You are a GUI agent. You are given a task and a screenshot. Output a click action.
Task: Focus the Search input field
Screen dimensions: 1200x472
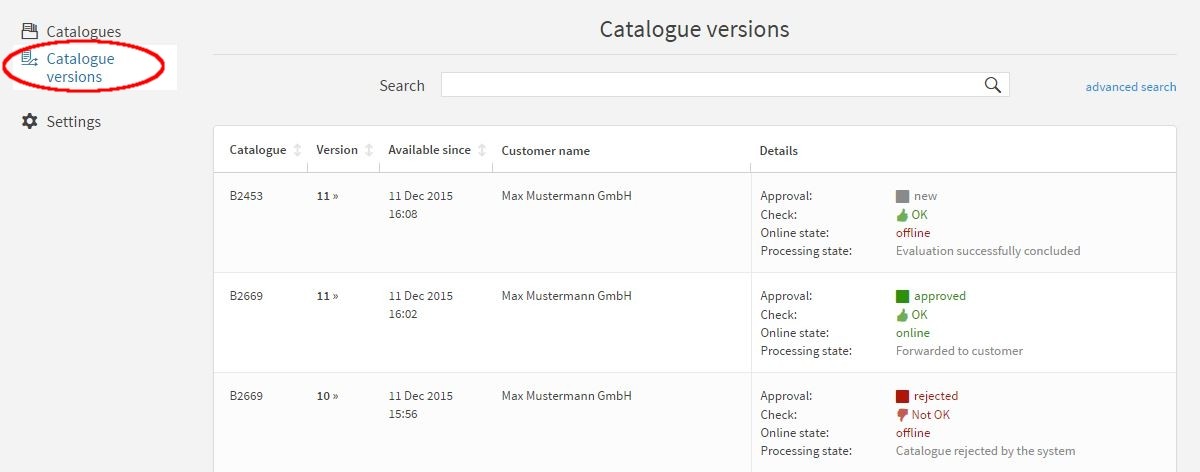click(x=725, y=85)
